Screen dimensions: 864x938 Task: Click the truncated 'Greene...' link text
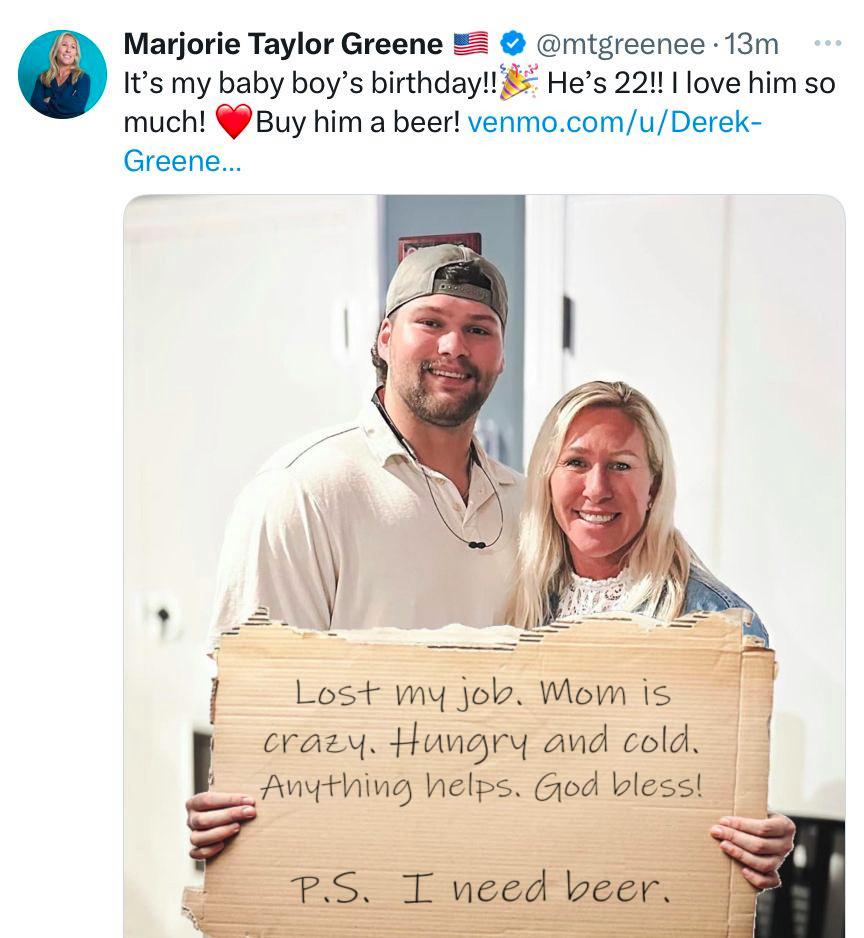tap(182, 161)
